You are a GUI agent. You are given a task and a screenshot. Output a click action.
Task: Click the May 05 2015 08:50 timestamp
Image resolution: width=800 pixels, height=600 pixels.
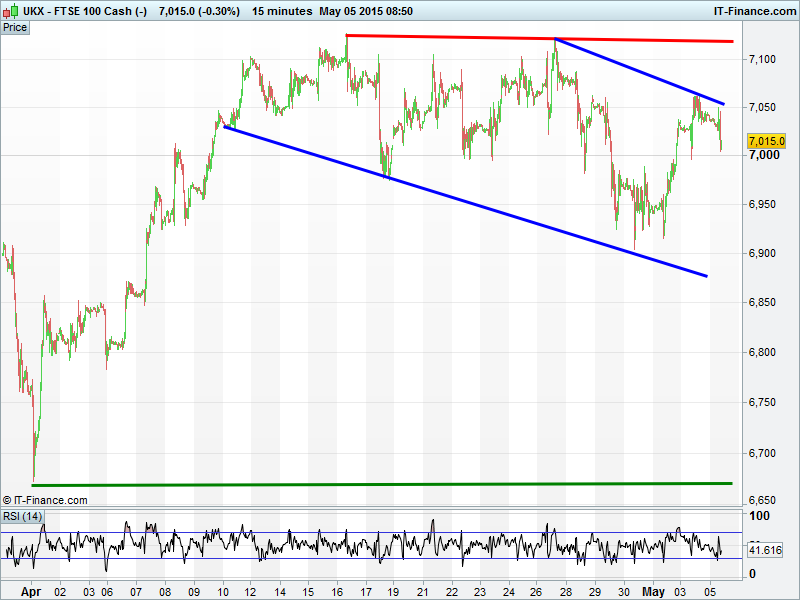point(366,11)
